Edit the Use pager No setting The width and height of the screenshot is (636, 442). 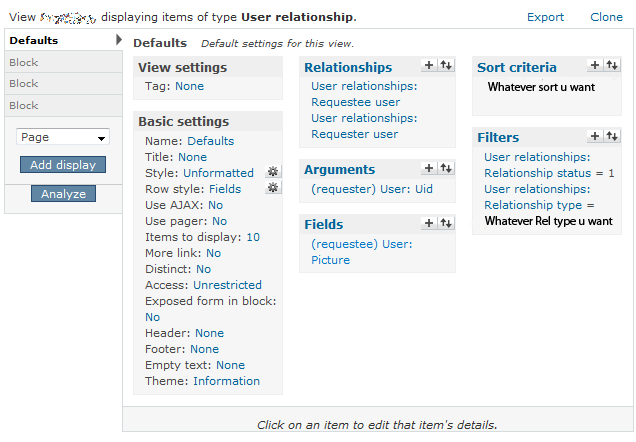(219, 221)
